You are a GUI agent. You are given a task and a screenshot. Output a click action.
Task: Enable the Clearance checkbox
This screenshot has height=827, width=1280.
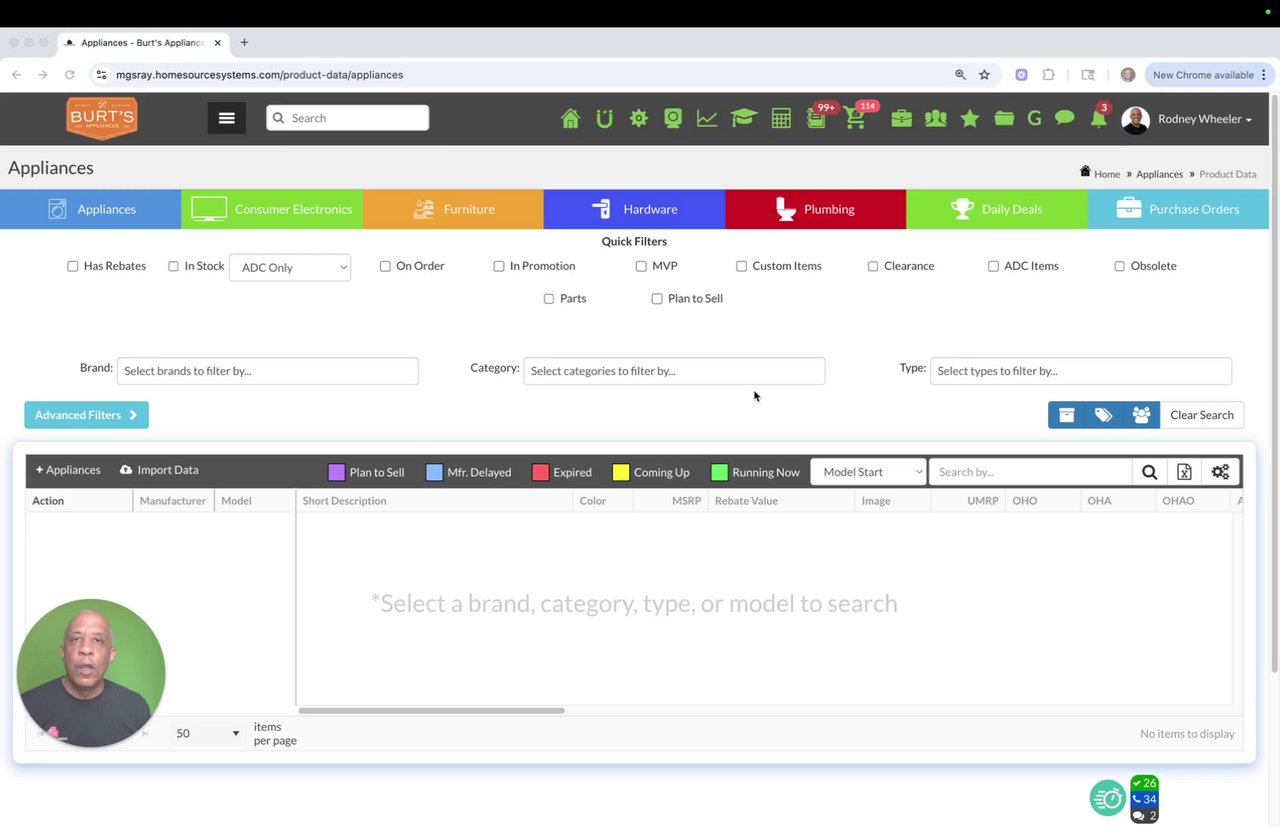pos(873,266)
